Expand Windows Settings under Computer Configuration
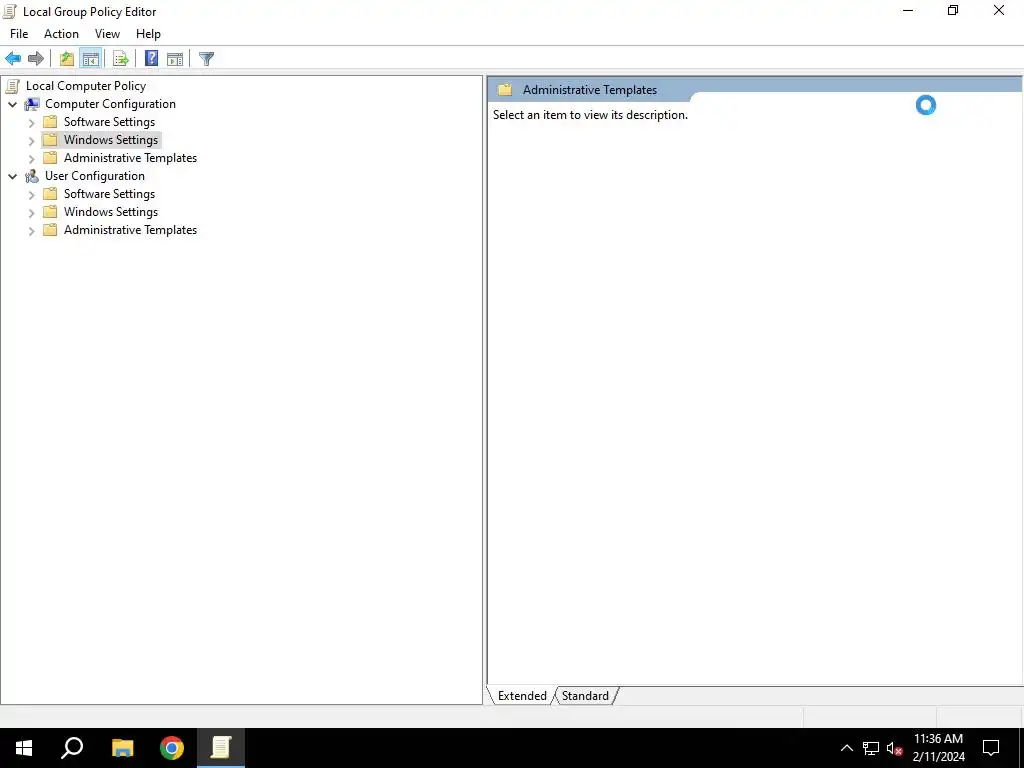Screen dimensions: 1024x768 coord(31,140)
